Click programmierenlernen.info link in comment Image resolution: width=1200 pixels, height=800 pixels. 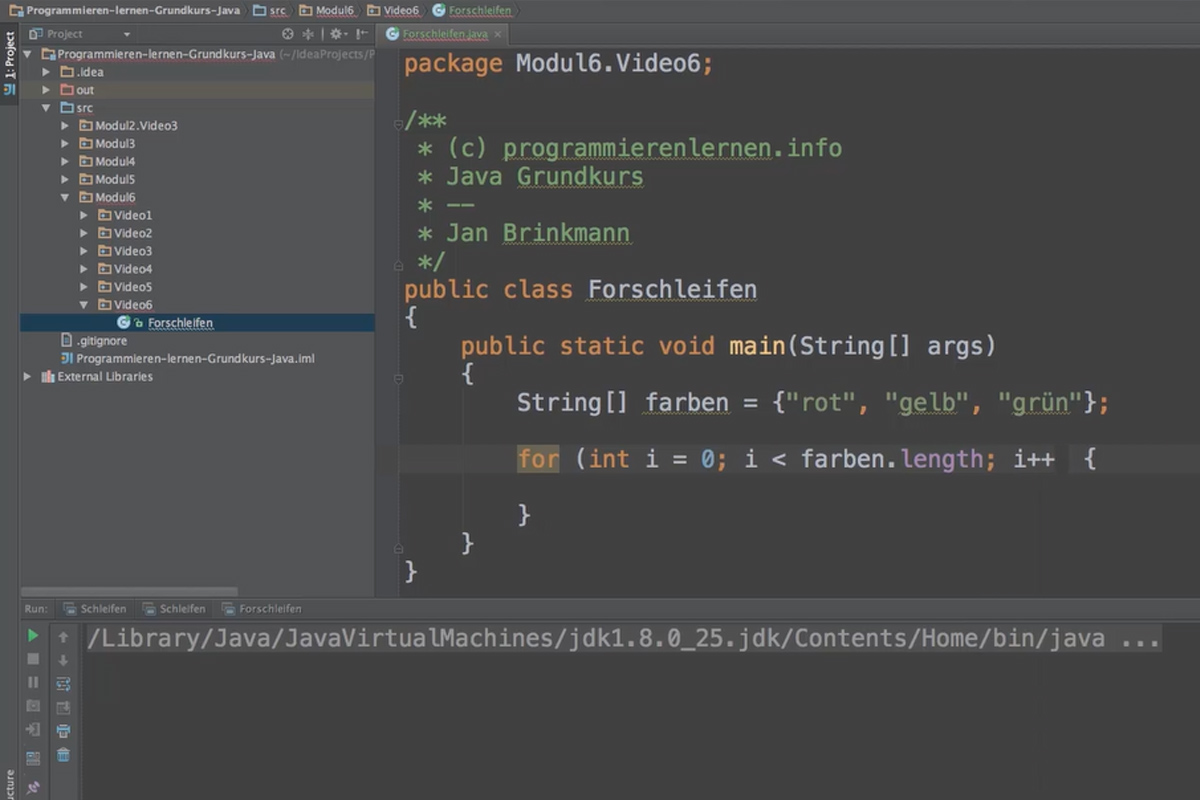(672, 149)
